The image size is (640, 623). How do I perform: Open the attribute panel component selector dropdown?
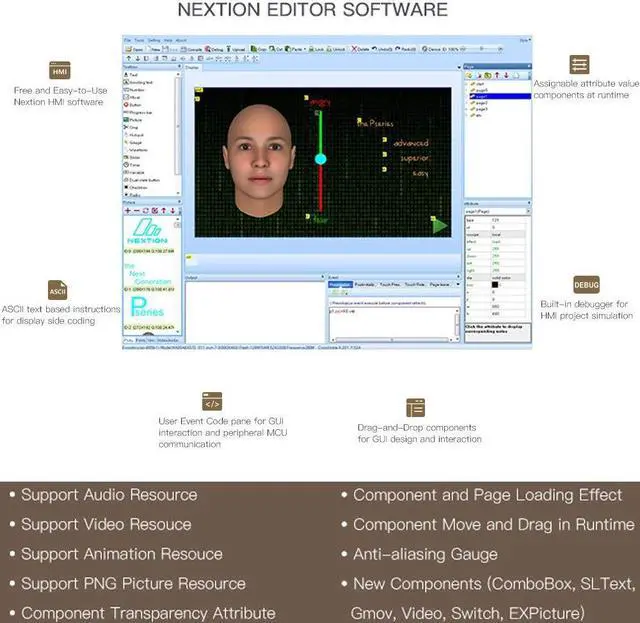[526, 213]
